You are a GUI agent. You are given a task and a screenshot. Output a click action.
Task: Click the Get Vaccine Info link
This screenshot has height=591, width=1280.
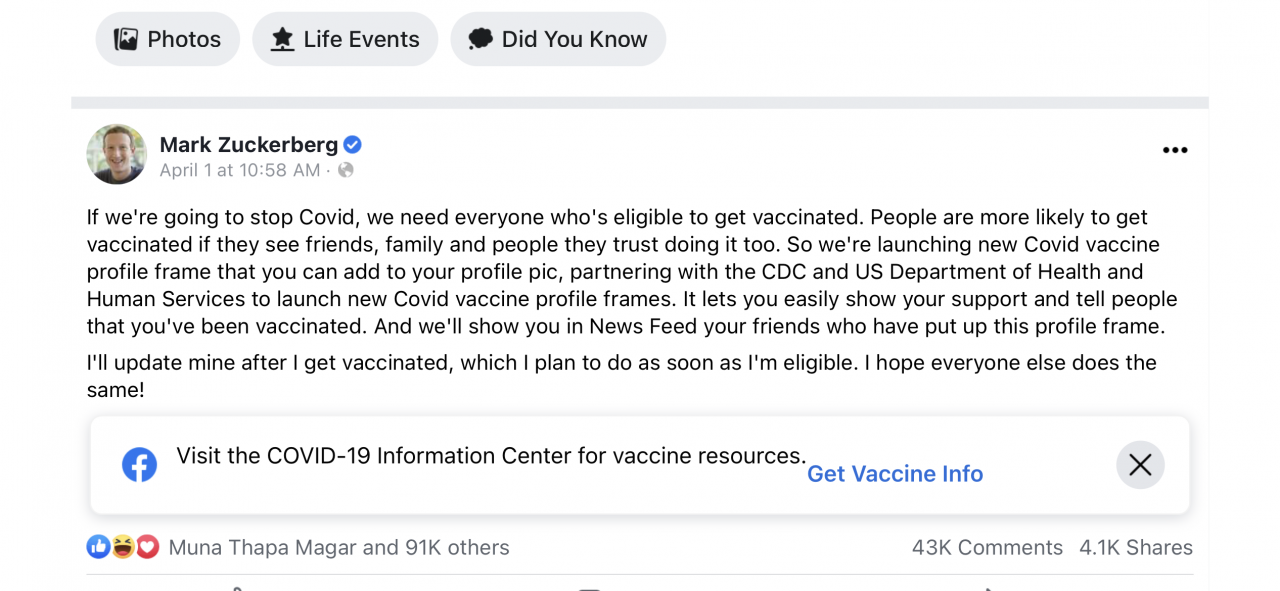[895, 474]
